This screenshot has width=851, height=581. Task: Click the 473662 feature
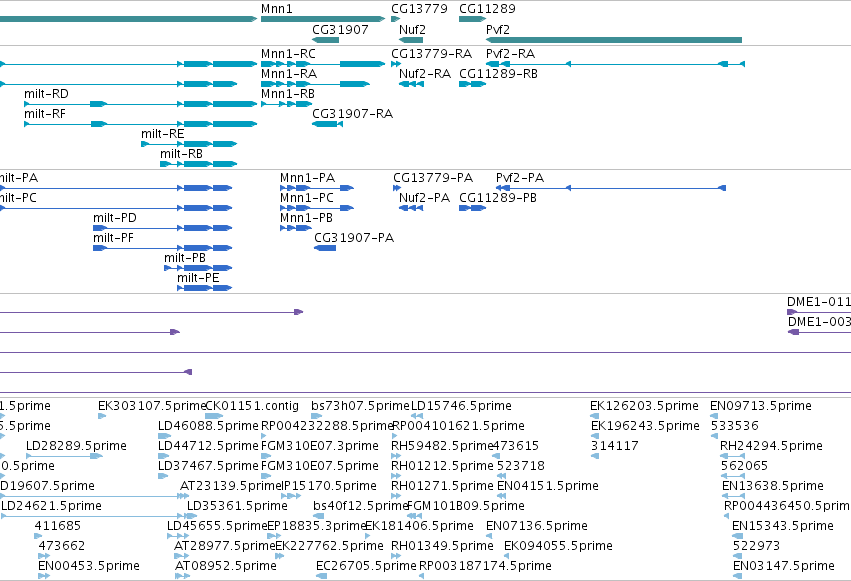tap(45, 556)
